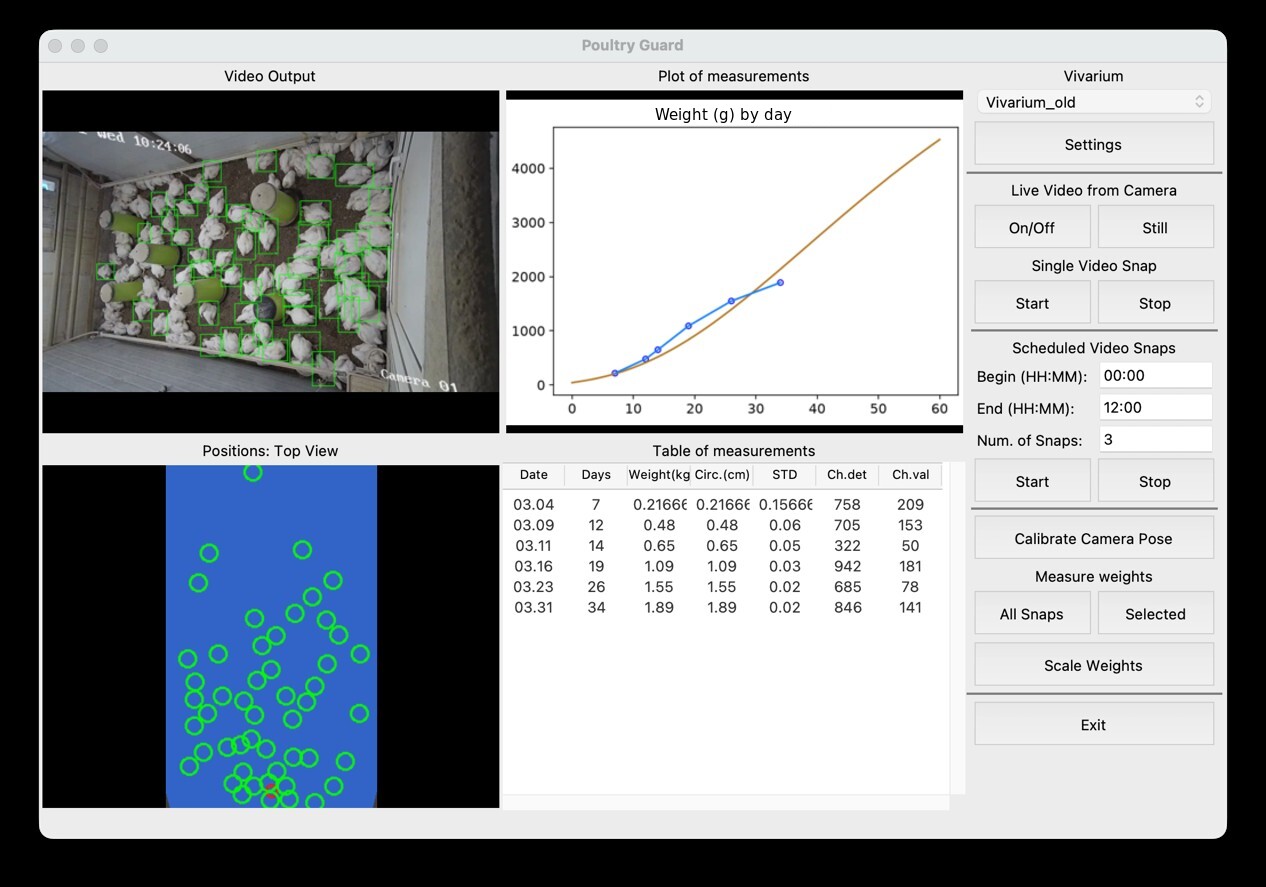Click the STD column header

(x=785, y=475)
